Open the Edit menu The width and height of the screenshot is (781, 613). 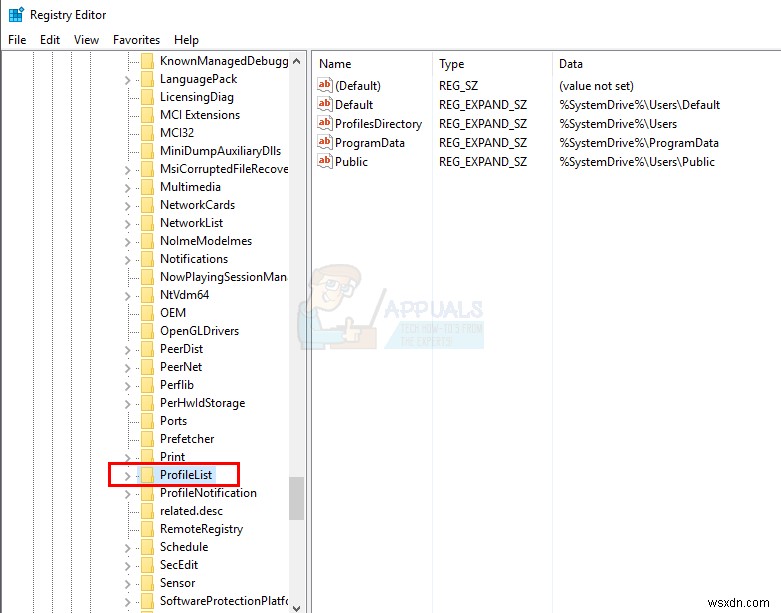point(50,40)
